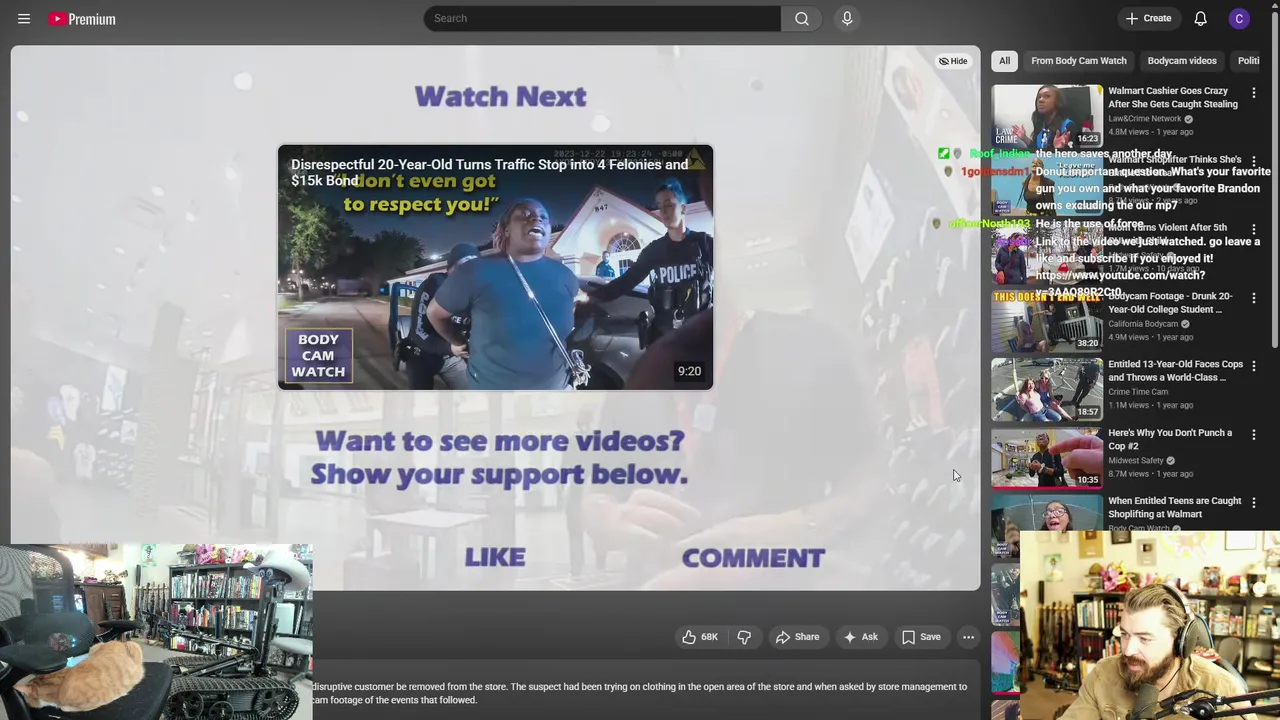Viewport: 1280px width, 720px height.
Task: Save the video to a playlist
Action: 921,637
